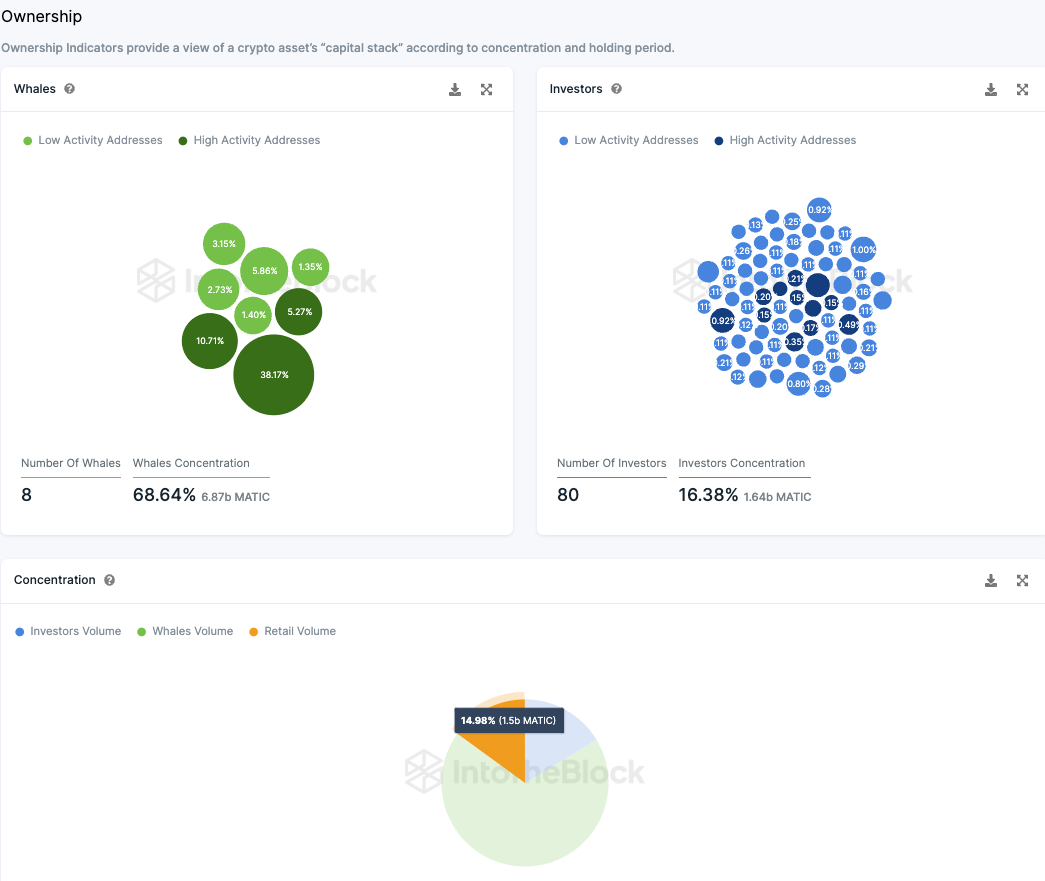
Task: Select the 10.71% whale bubble
Action: pos(210,341)
